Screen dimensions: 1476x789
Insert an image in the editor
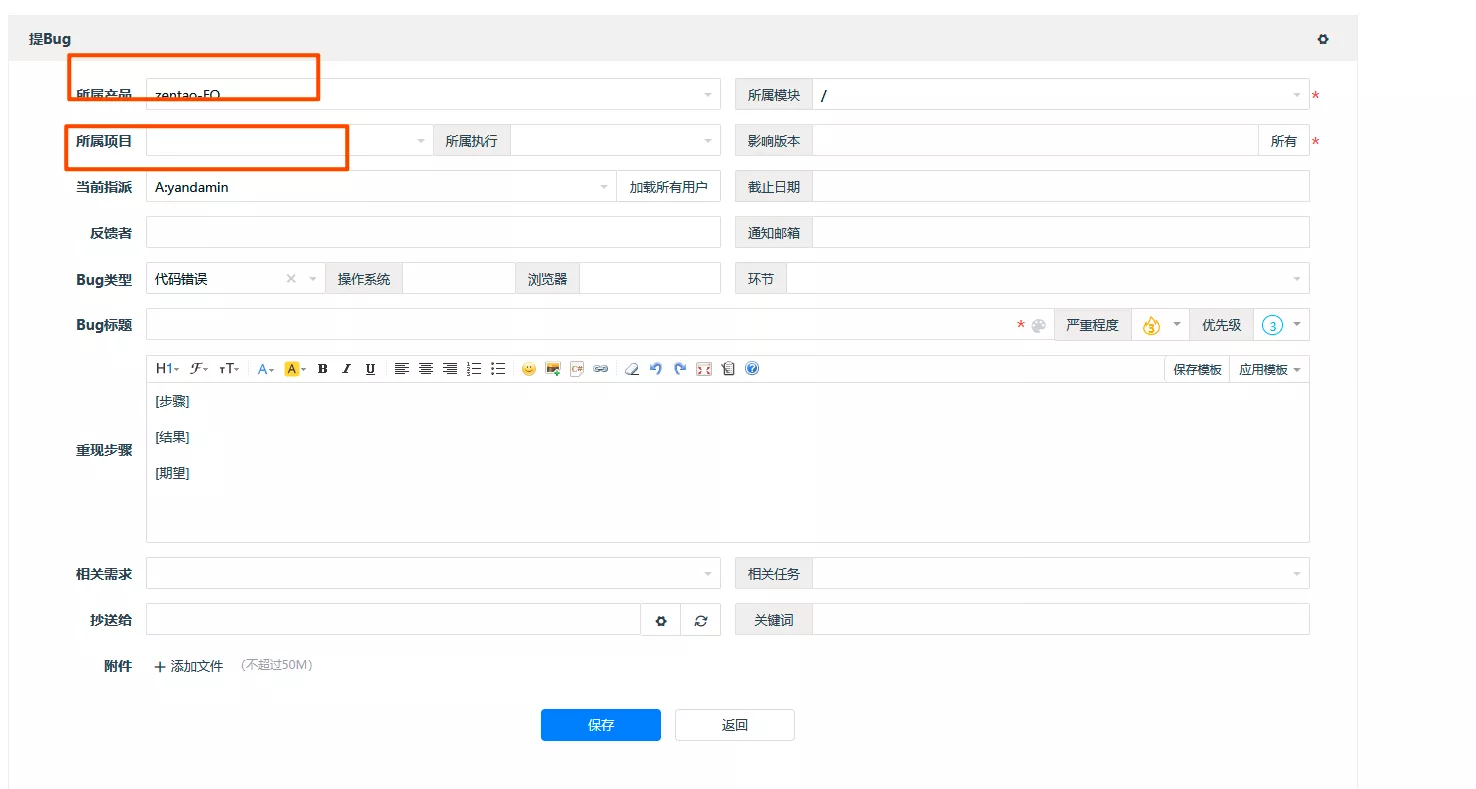pos(553,369)
